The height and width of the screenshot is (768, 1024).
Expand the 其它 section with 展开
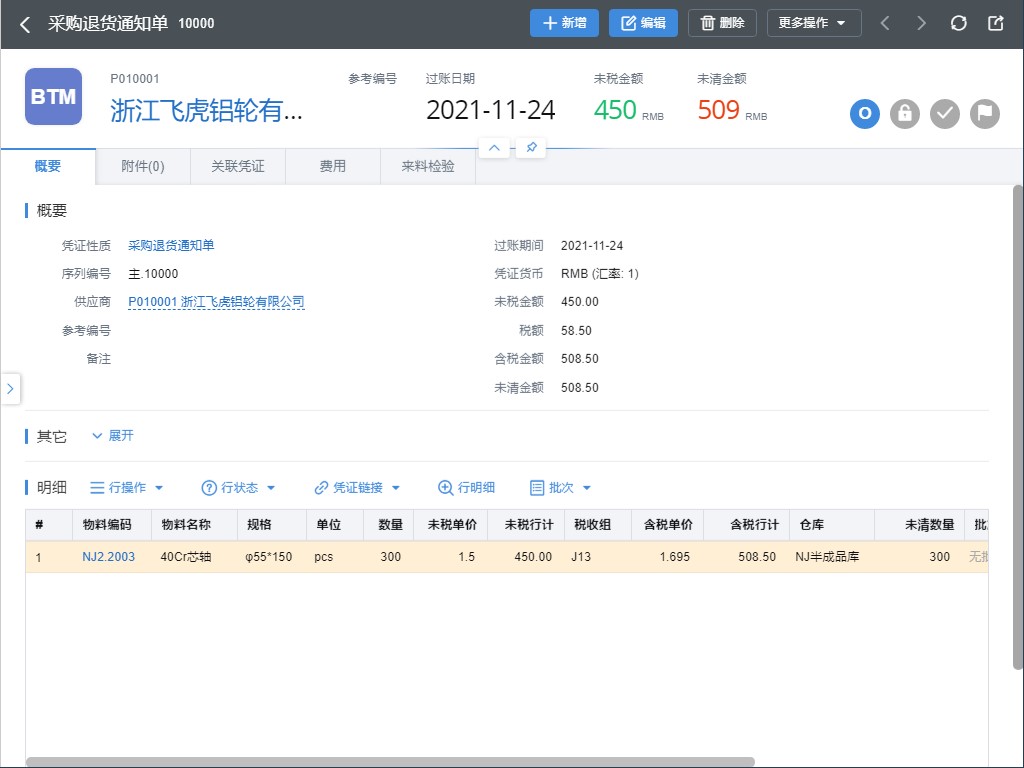pos(114,436)
